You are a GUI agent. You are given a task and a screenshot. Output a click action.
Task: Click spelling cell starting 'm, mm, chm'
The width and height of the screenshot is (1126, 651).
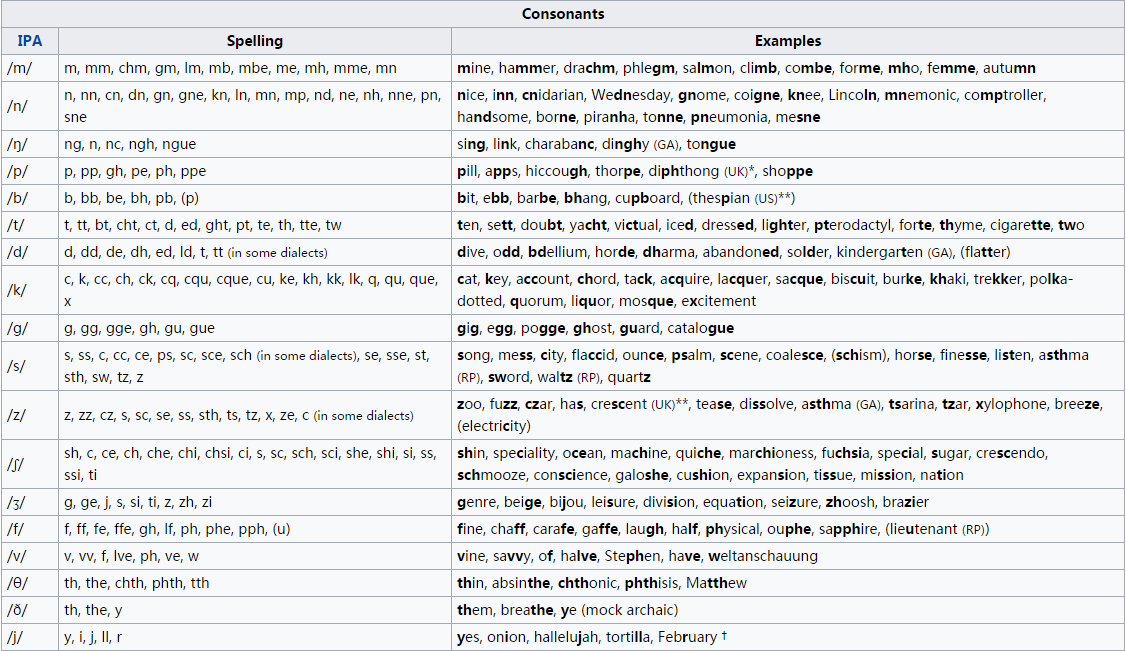[x=255, y=68]
